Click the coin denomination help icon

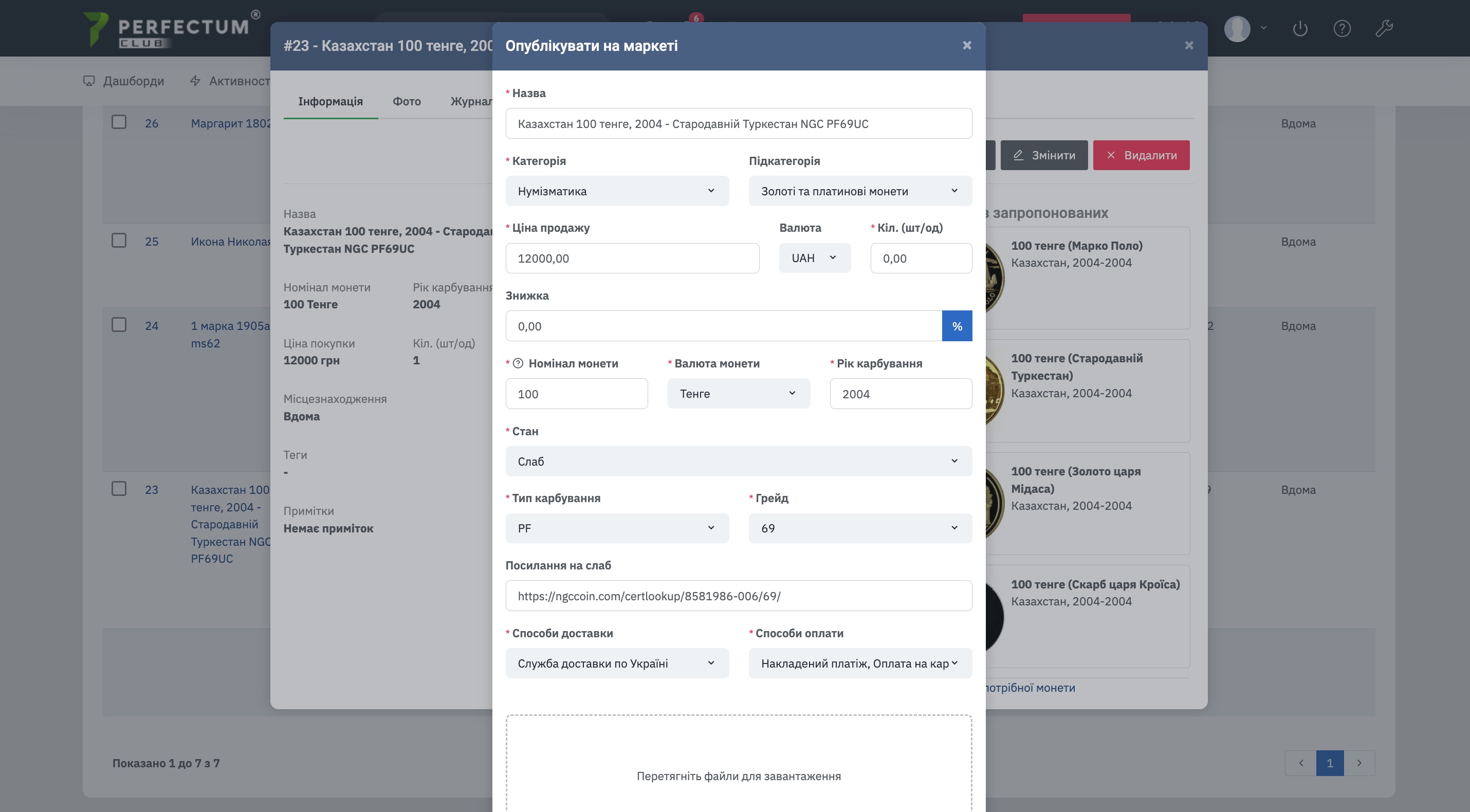point(518,363)
